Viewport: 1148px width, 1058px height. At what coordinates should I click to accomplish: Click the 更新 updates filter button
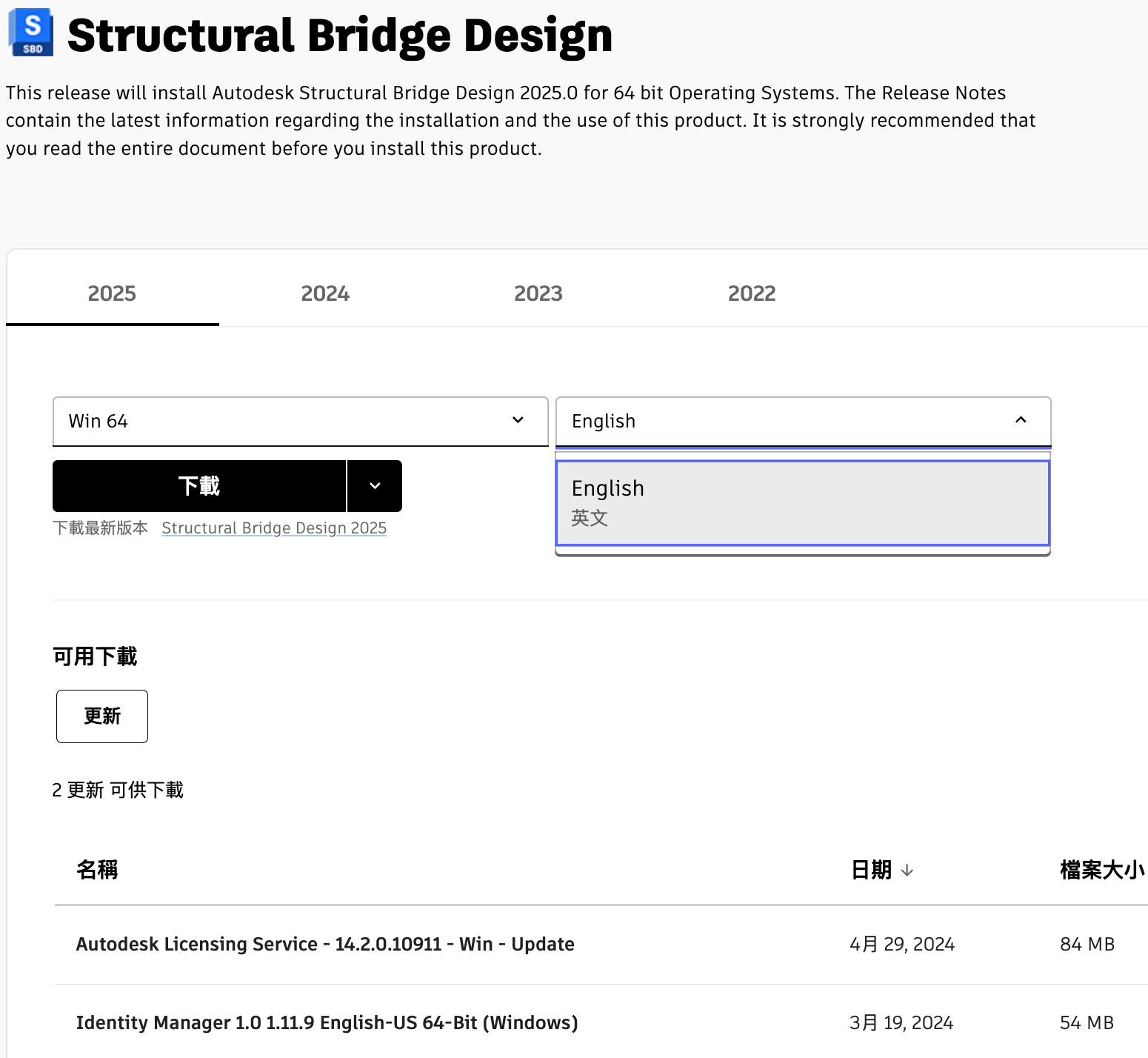(102, 716)
